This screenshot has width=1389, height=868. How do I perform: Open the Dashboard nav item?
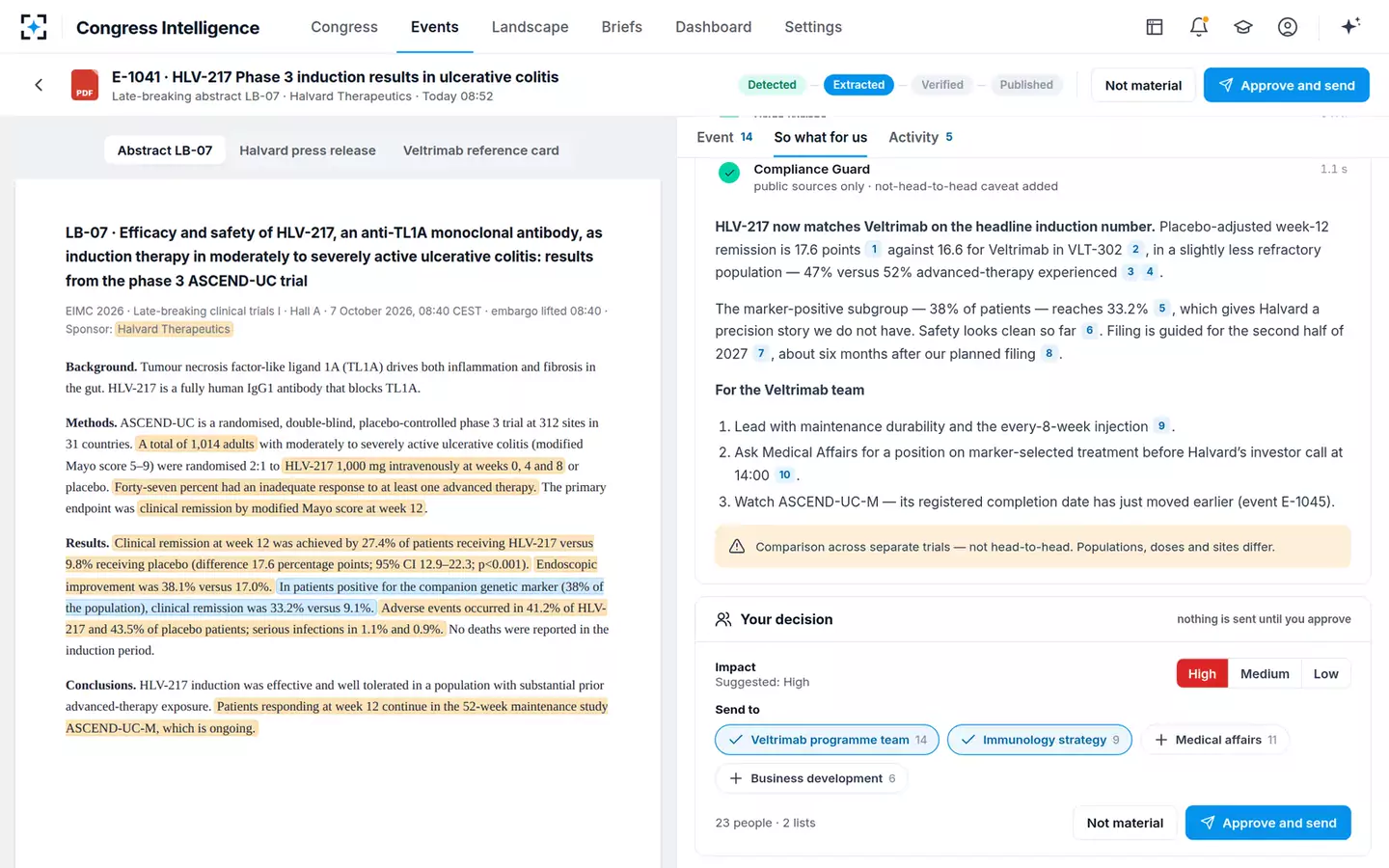714,27
